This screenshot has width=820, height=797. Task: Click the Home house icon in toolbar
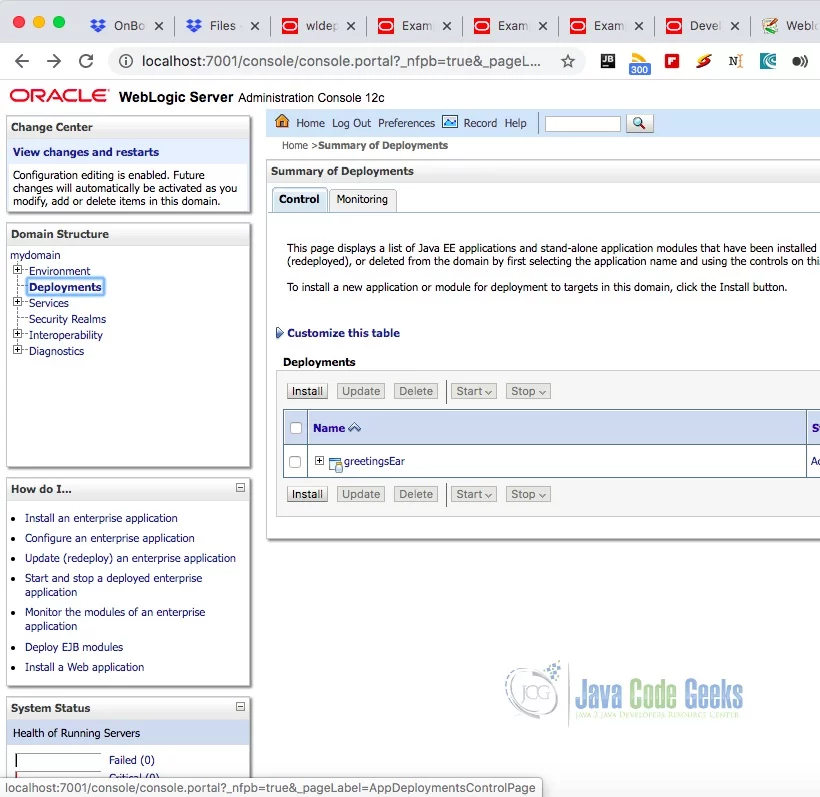(x=282, y=121)
